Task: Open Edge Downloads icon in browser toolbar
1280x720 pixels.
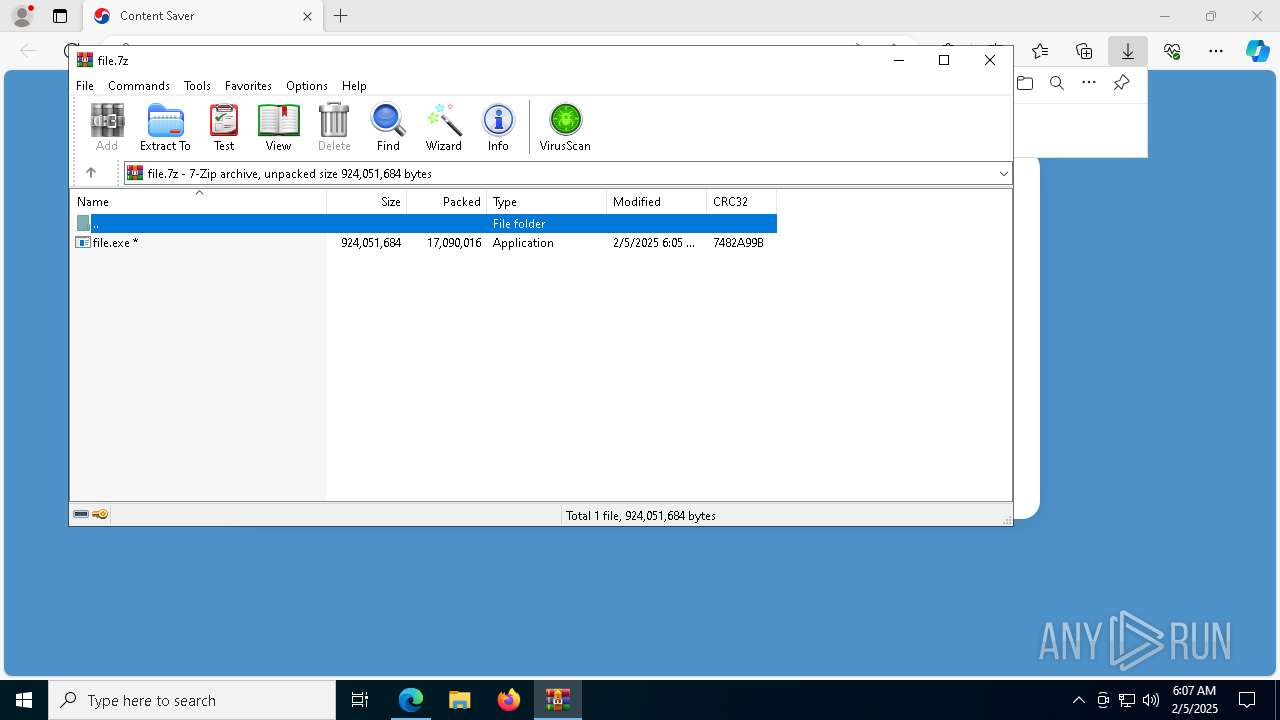Action: click(x=1128, y=51)
